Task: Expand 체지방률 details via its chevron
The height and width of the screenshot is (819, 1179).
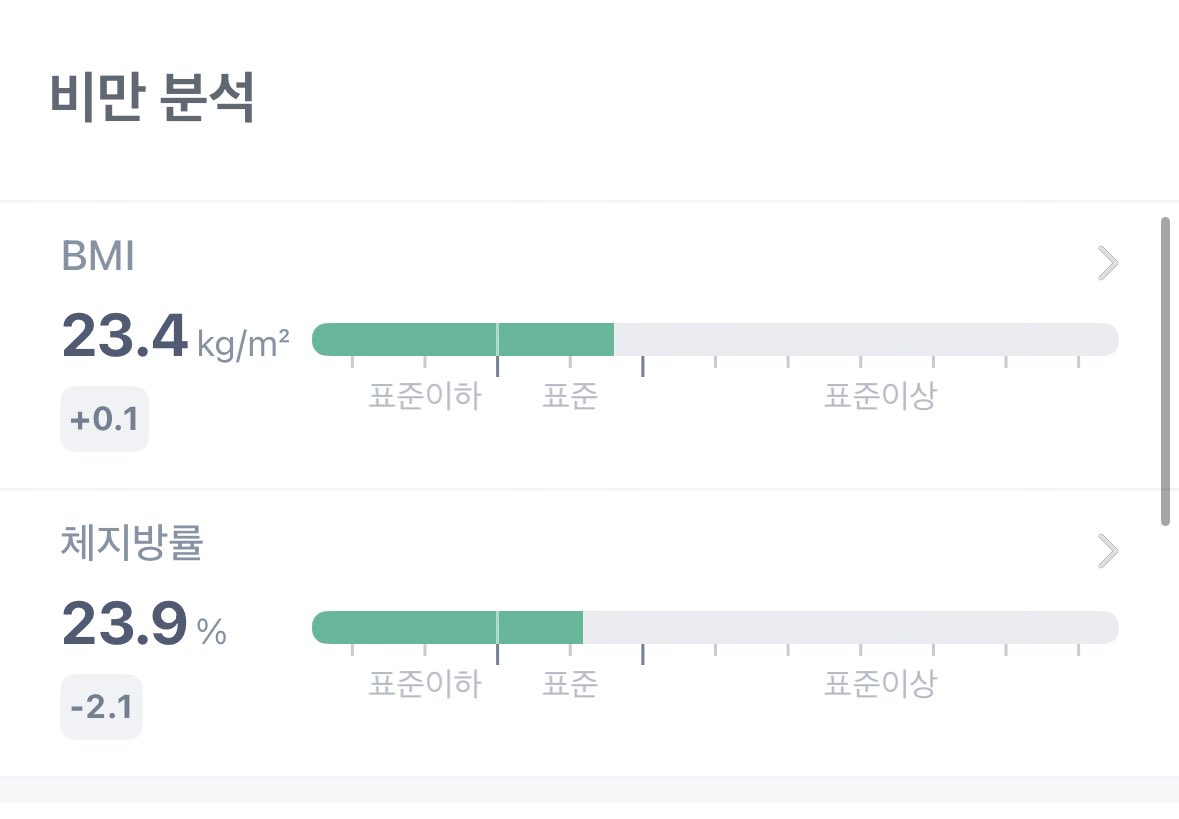Action: coord(1108,551)
